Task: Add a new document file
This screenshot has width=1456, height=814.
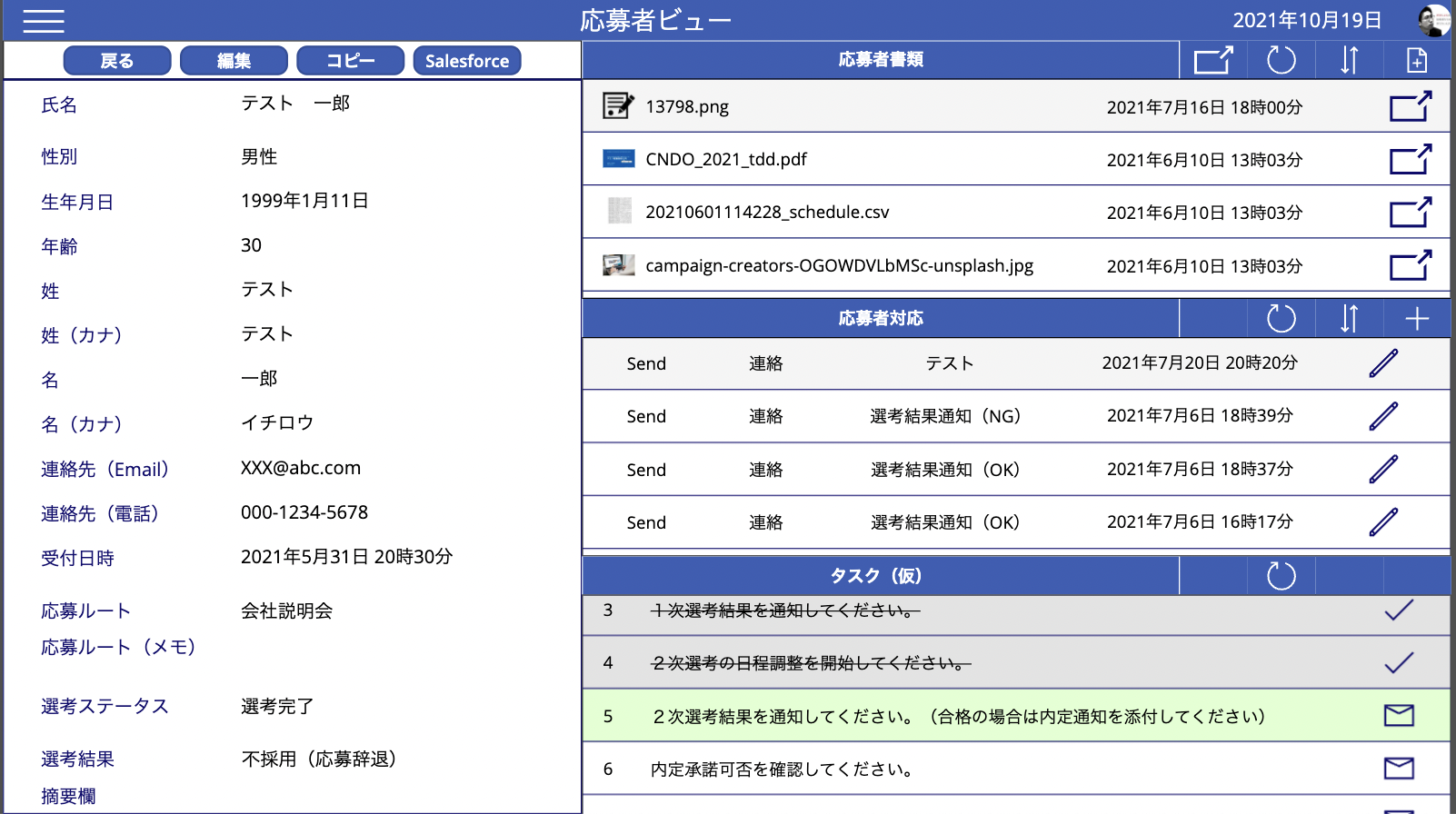Action: [1417, 60]
